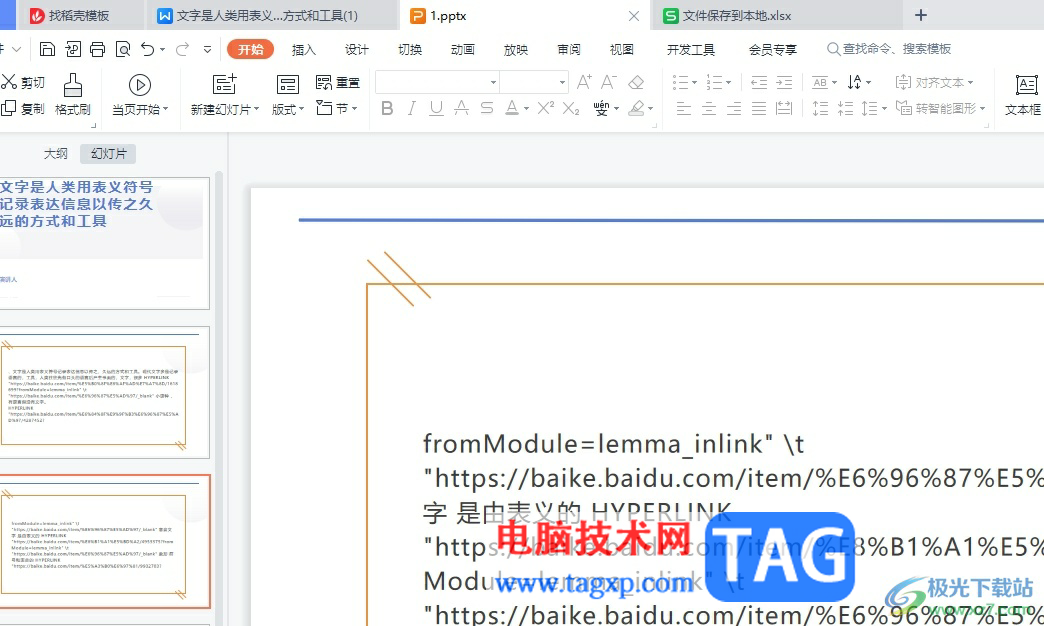Select the title slide thumbnail
Viewport: 1044px width, 626px height.
[x=105, y=243]
